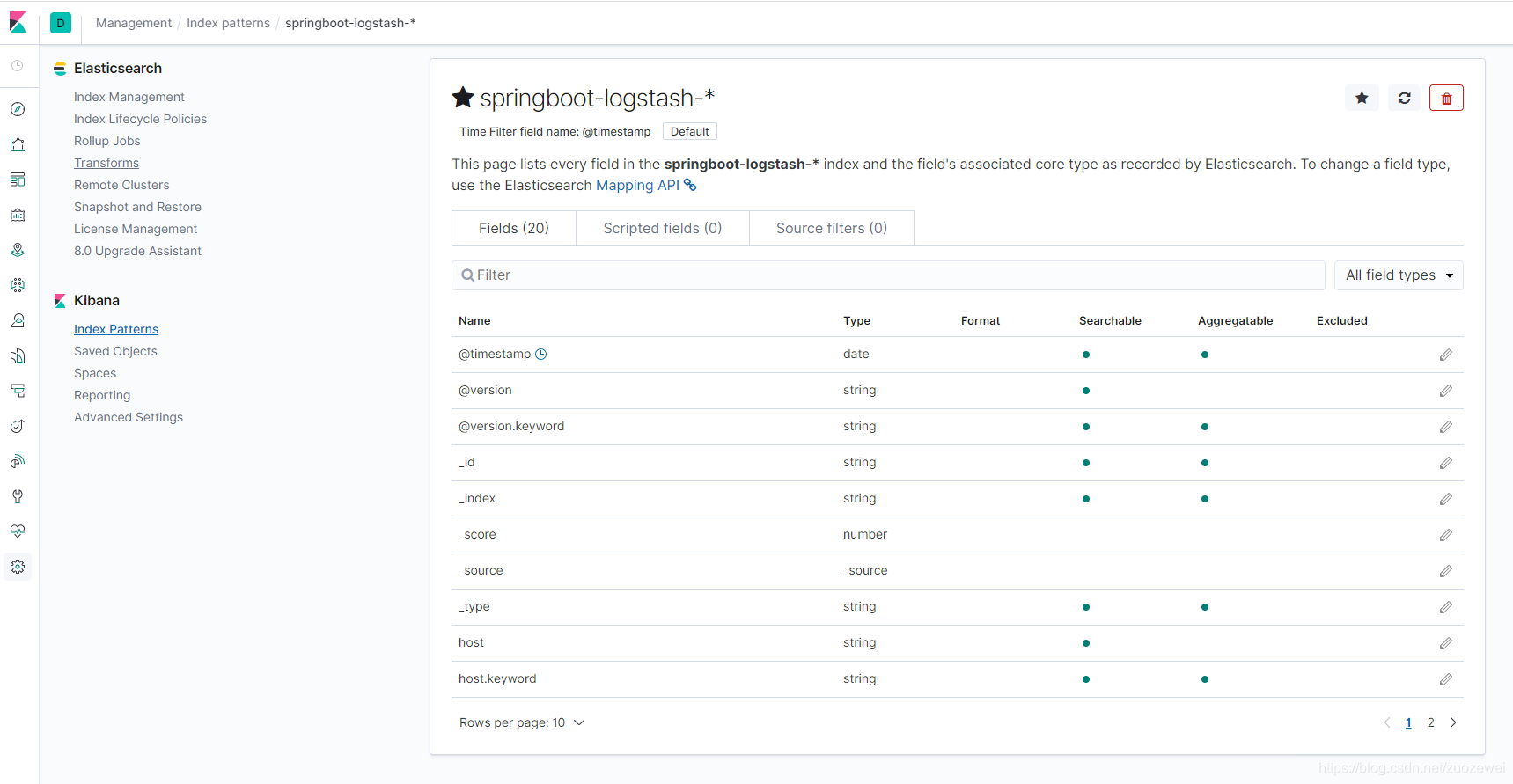Viewport: 1513px width, 784px height.
Task: Click the Kibana logo
Action: pyautogui.click(x=18, y=23)
